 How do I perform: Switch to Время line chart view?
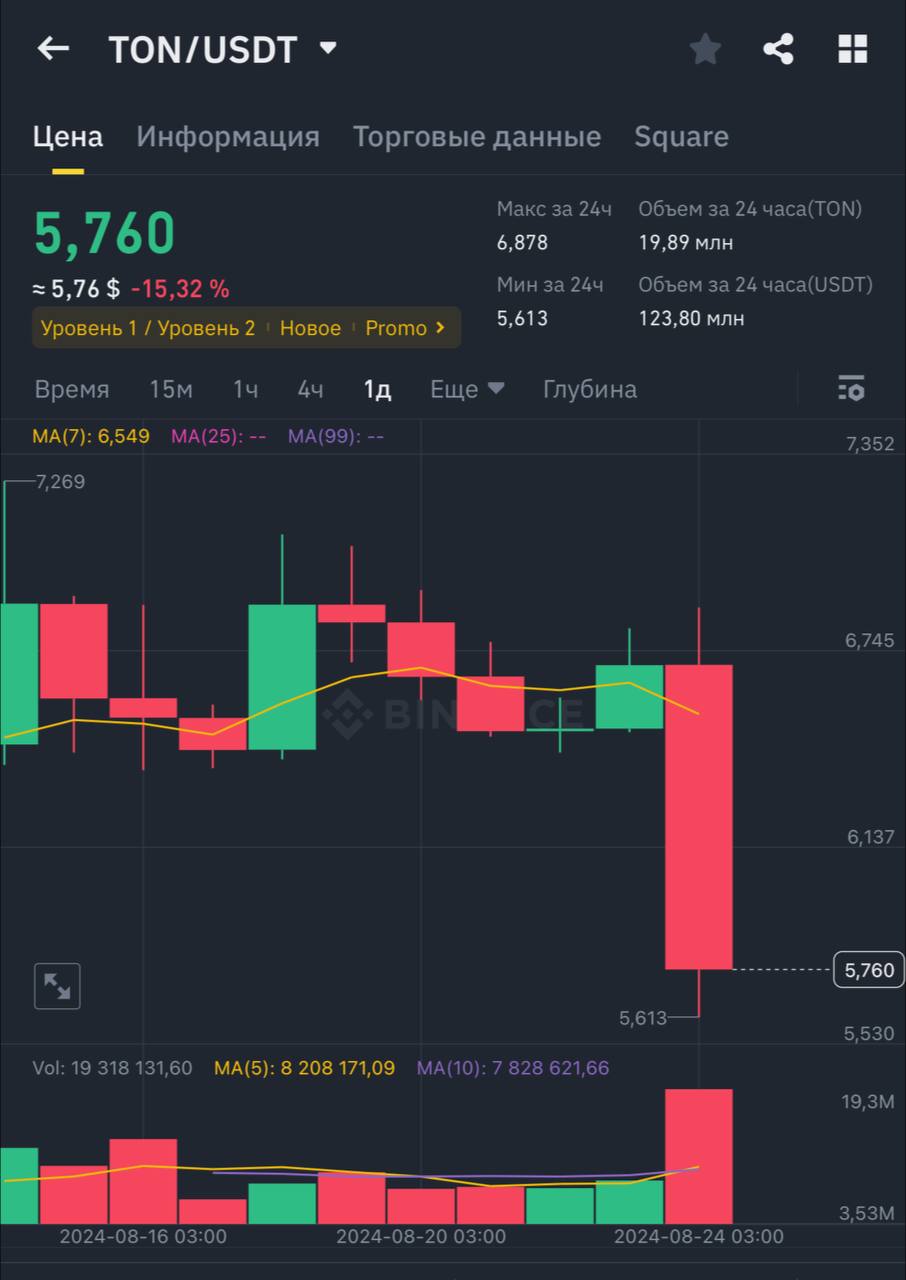(x=72, y=389)
